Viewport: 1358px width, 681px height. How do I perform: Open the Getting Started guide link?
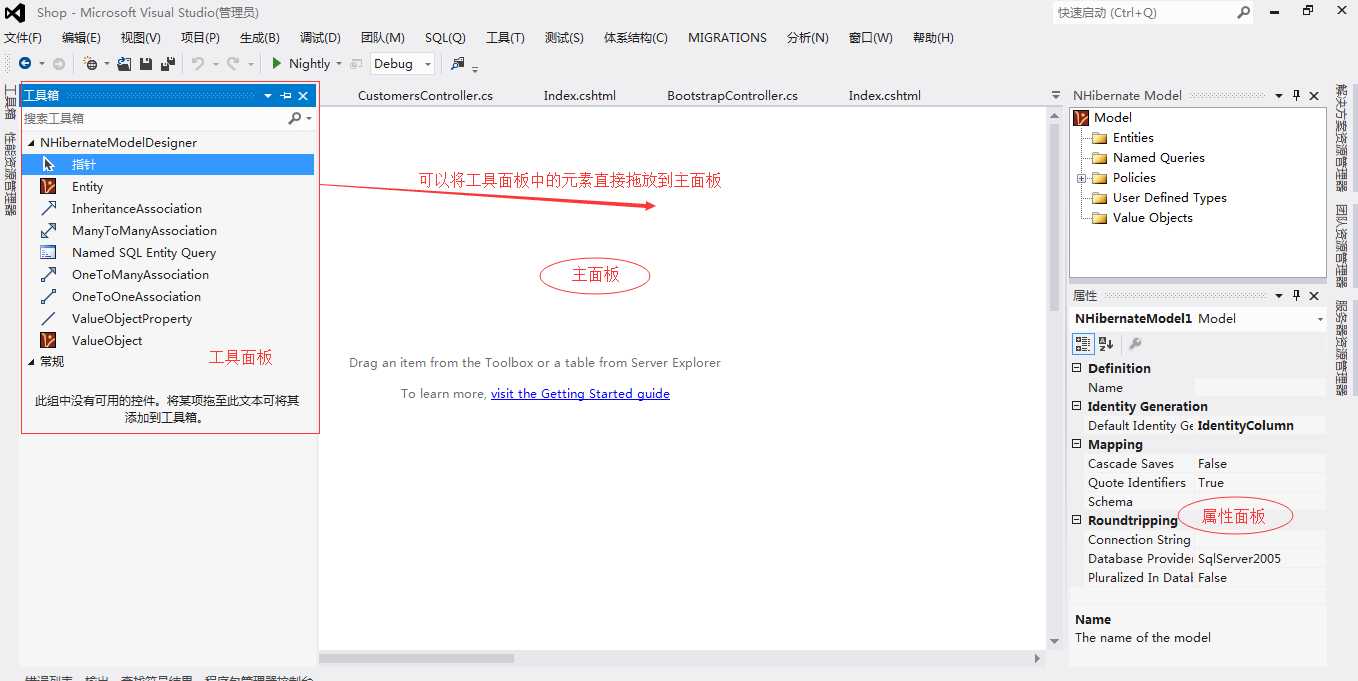click(580, 394)
